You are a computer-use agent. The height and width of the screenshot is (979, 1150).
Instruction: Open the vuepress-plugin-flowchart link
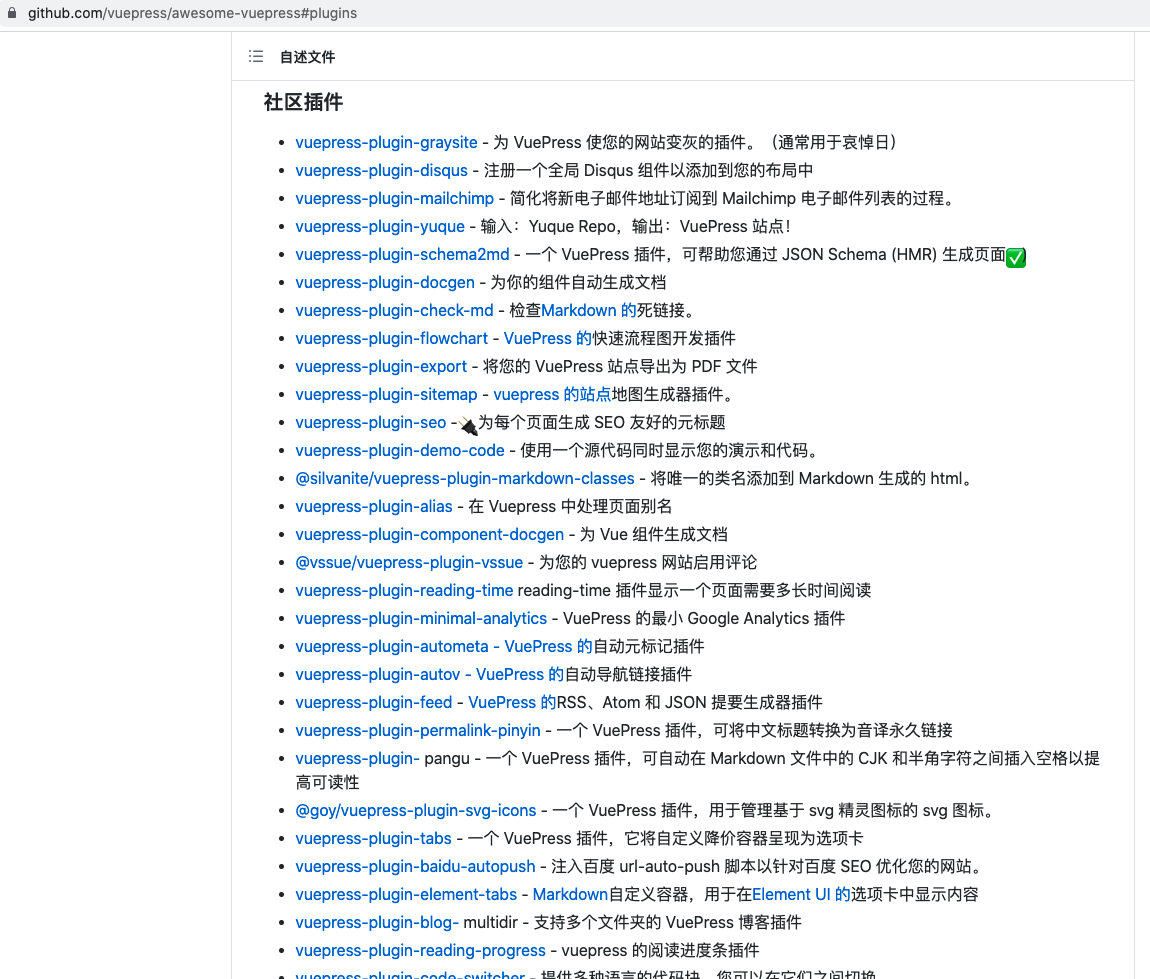[x=392, y=338]
